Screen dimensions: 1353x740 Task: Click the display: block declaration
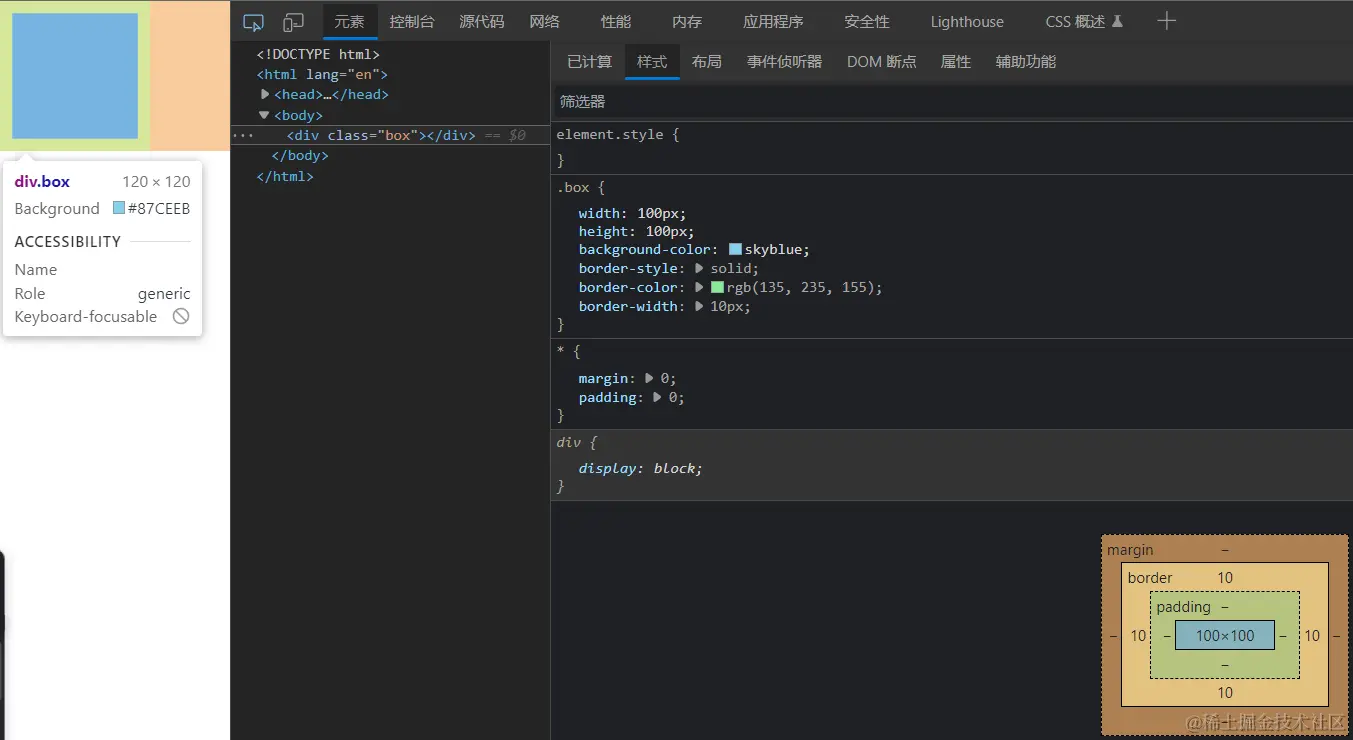[641, 468]
